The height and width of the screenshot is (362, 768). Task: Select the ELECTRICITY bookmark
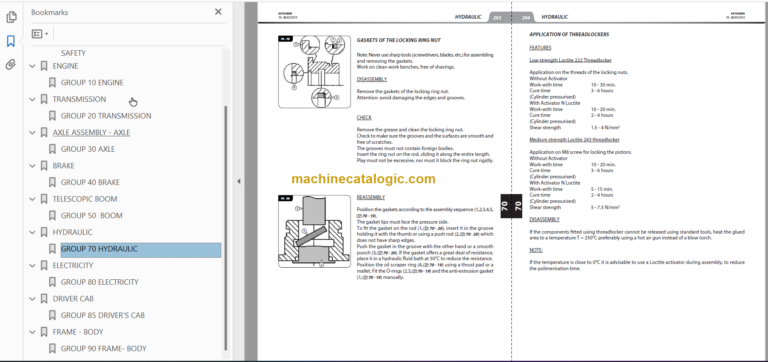tap(72, 265)
